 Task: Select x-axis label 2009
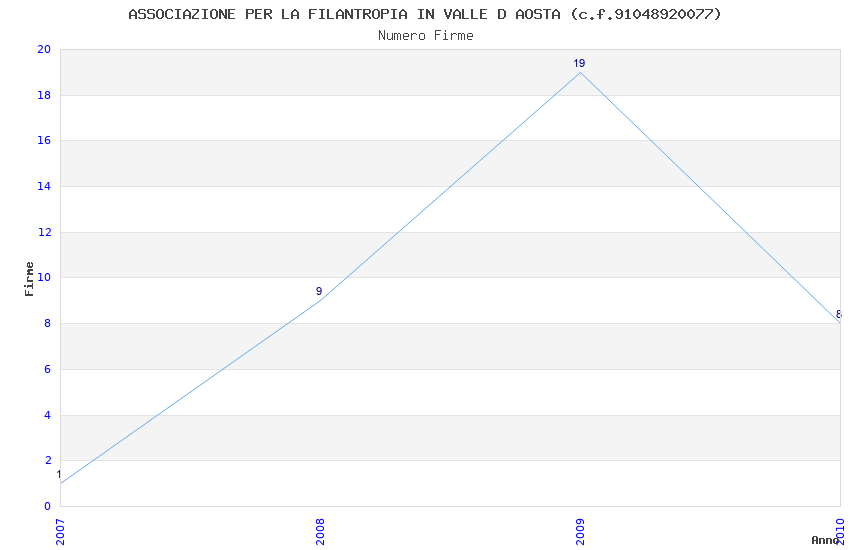580,532
